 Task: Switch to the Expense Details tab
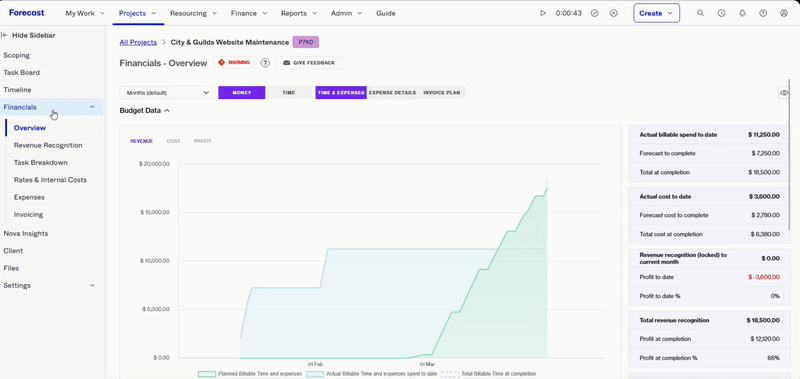[x=392, y=92]
